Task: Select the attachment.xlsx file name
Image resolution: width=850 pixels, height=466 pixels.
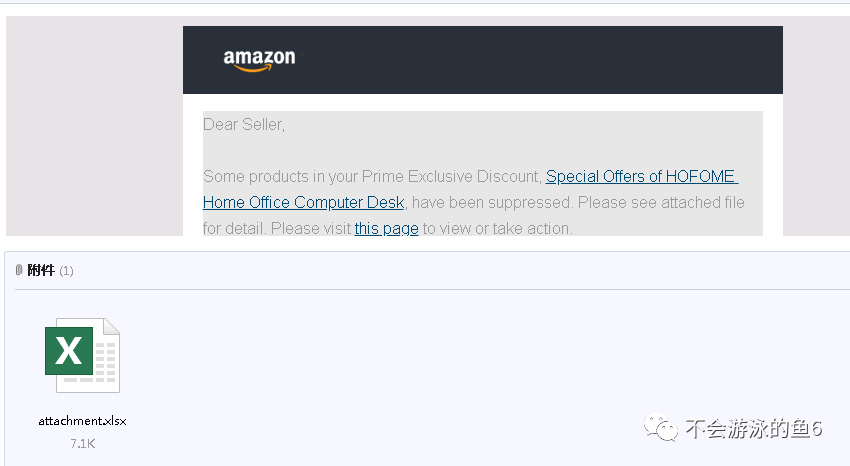Action: tap(82, 421)
